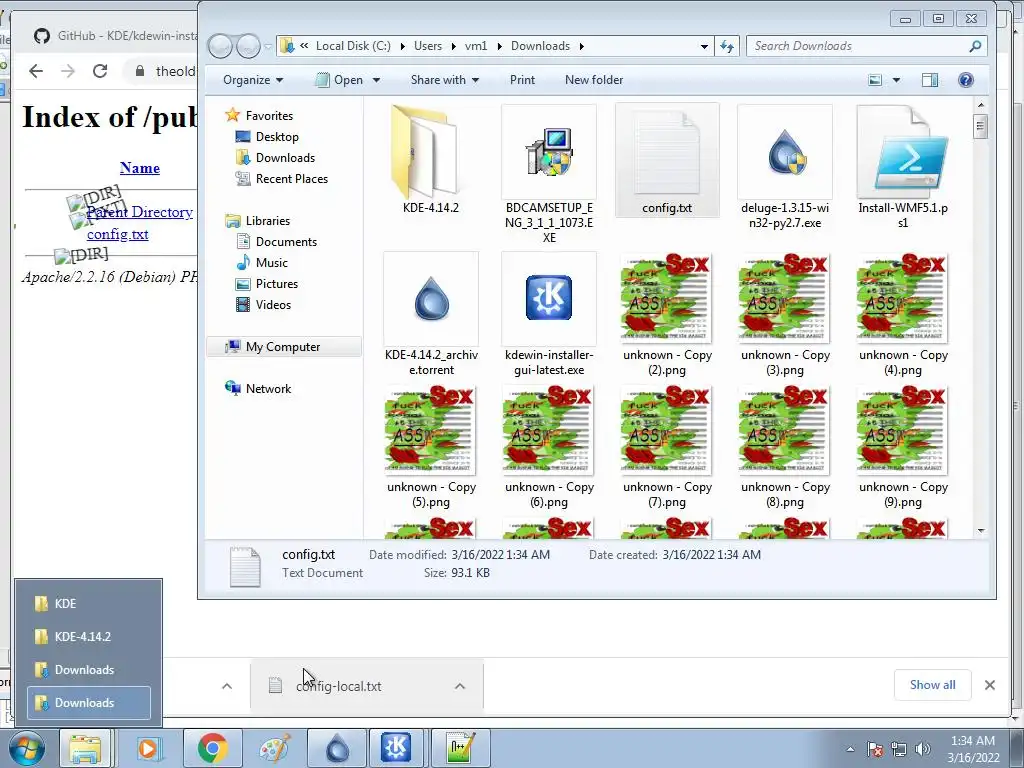Click change view icon in Explorer toolbar
This screenshot has width=1024, height=768.
click(875, 80)
